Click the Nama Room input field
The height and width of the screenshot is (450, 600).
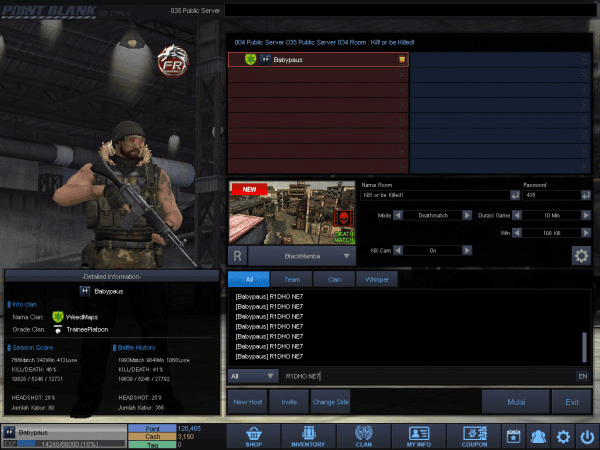435,195
